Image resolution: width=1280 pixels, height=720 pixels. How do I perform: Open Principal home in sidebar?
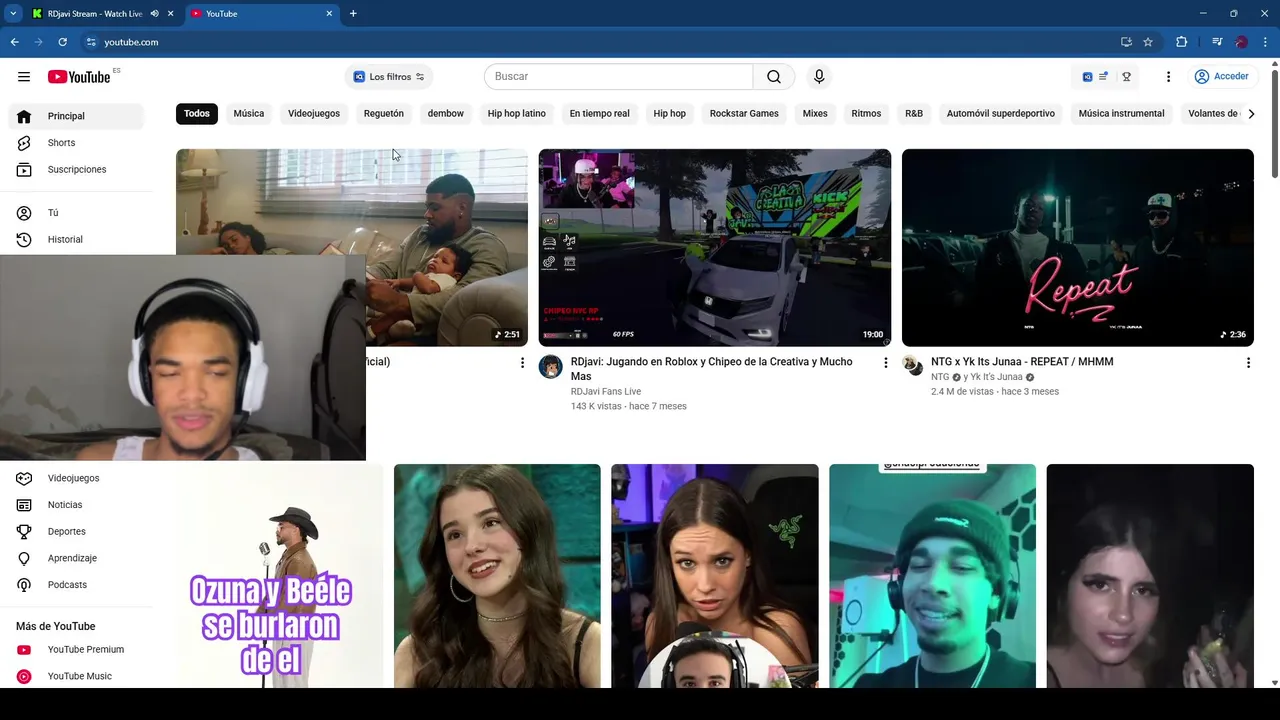pyautogui.click(x=76, y=116)
